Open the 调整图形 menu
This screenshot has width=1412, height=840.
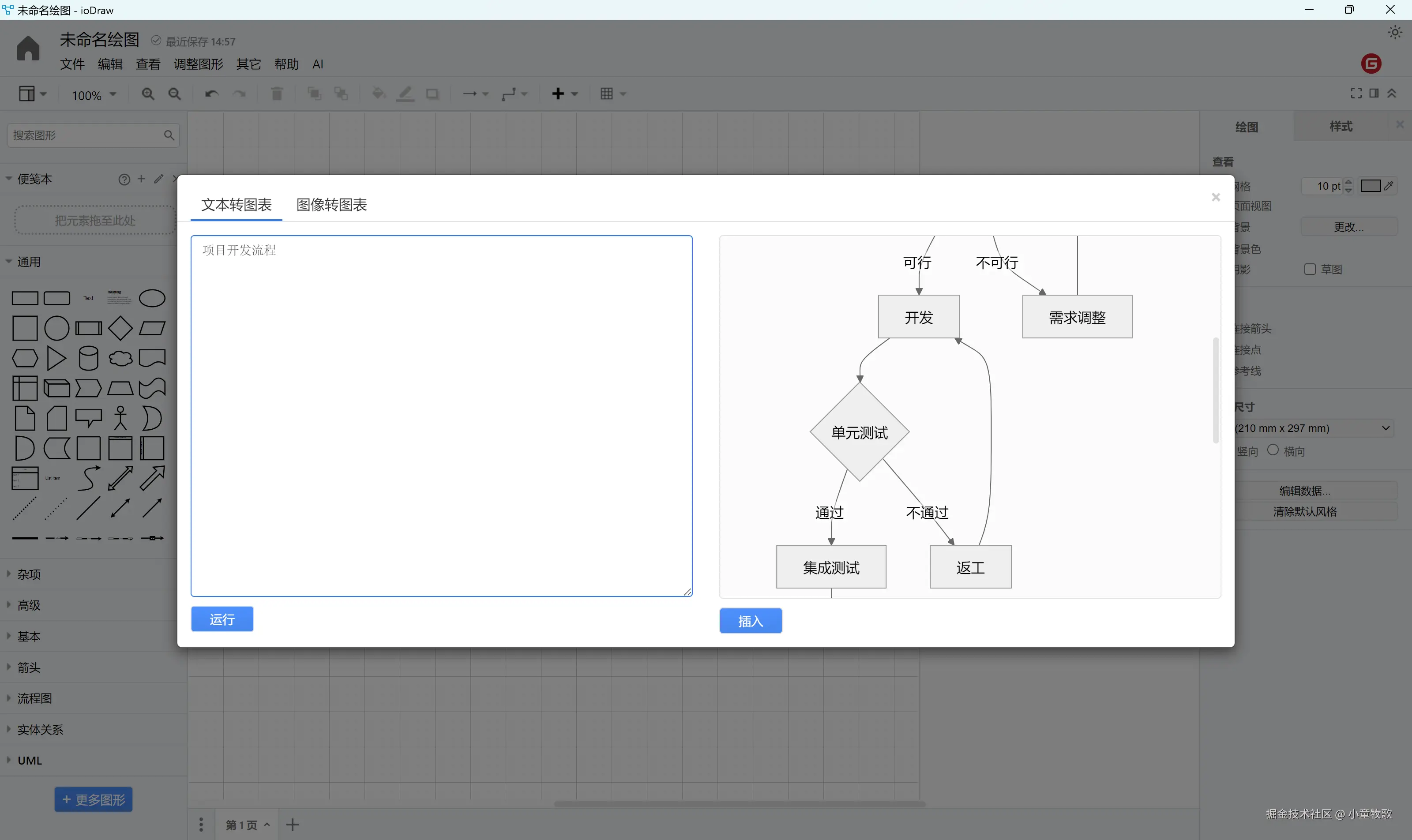point(198,64)
